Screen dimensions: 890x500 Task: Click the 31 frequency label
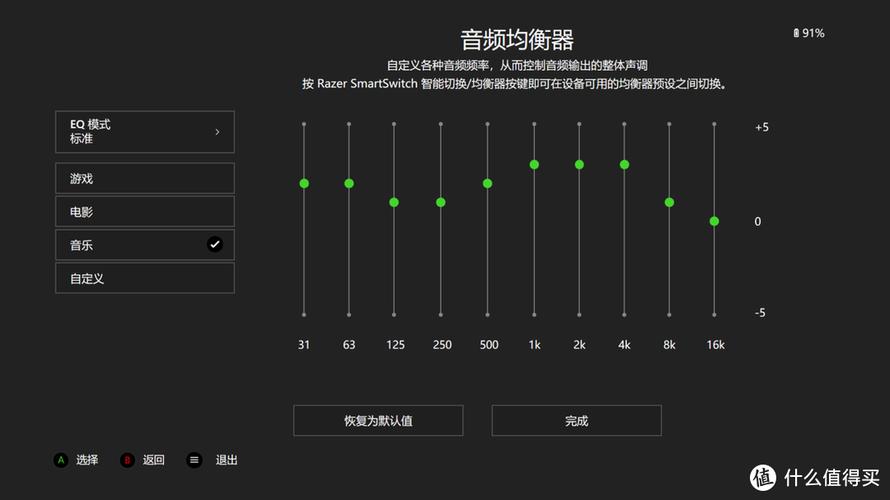[304, 344]
